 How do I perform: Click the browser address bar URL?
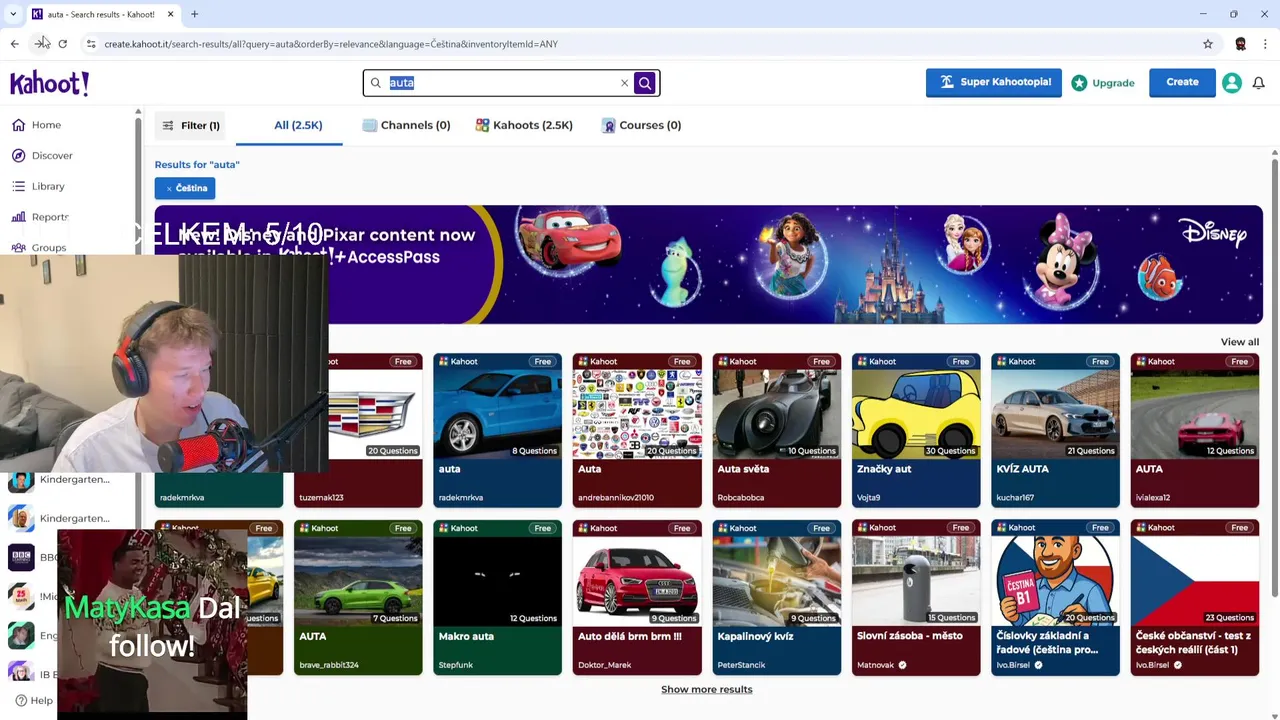(x=331, y=44)
